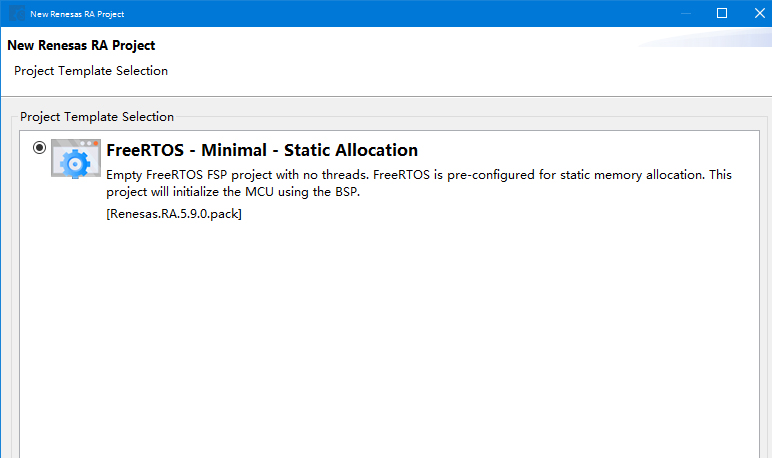Click the "Project Template Selection" group box label
This screenshot has width=772, height=458.
tap(97, 117)
